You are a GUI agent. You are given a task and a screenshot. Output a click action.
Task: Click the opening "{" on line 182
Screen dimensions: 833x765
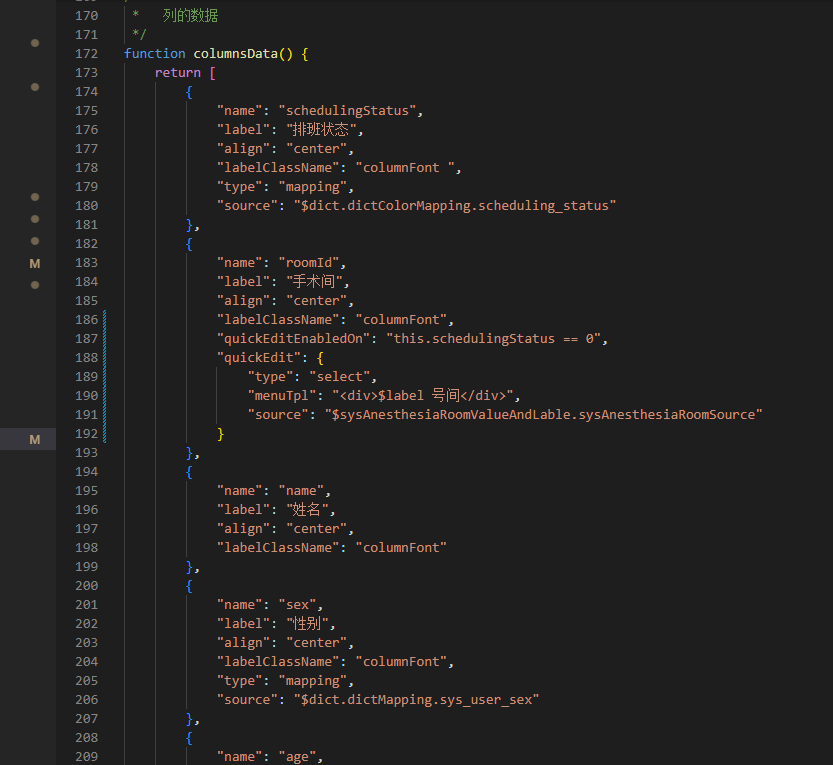189,244
